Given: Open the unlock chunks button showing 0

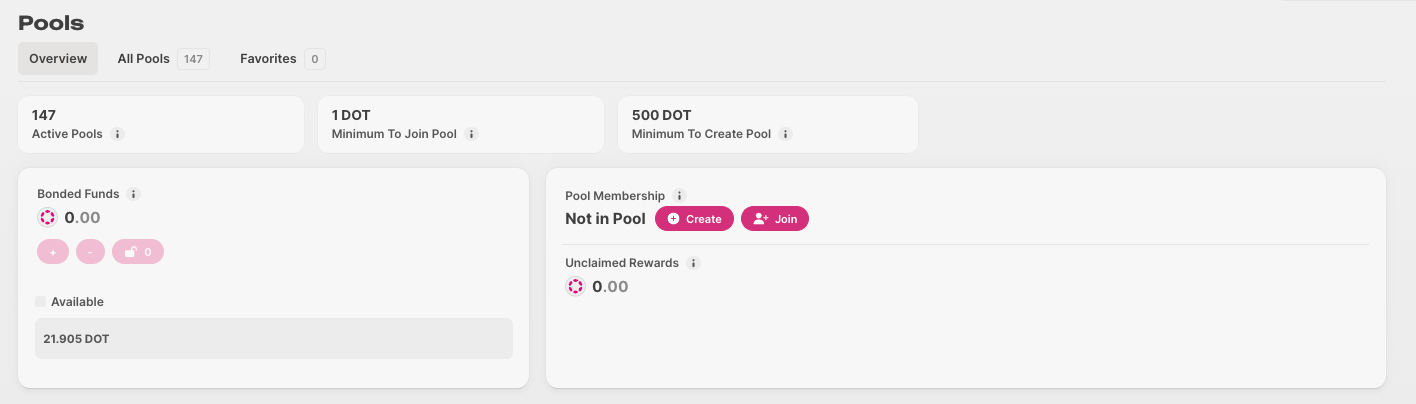Looking at the screenshot, I should (x=138, y=252).
